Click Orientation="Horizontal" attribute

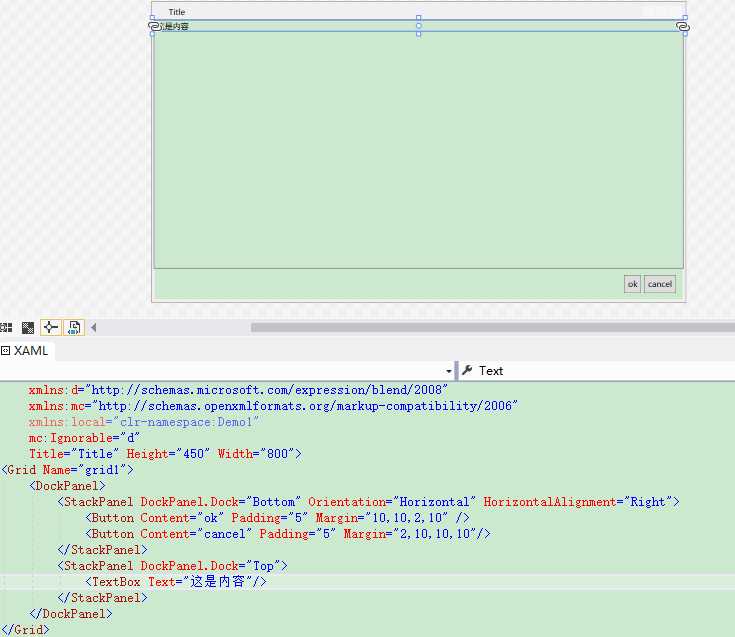pyautogui.click(x=392, y=502)
